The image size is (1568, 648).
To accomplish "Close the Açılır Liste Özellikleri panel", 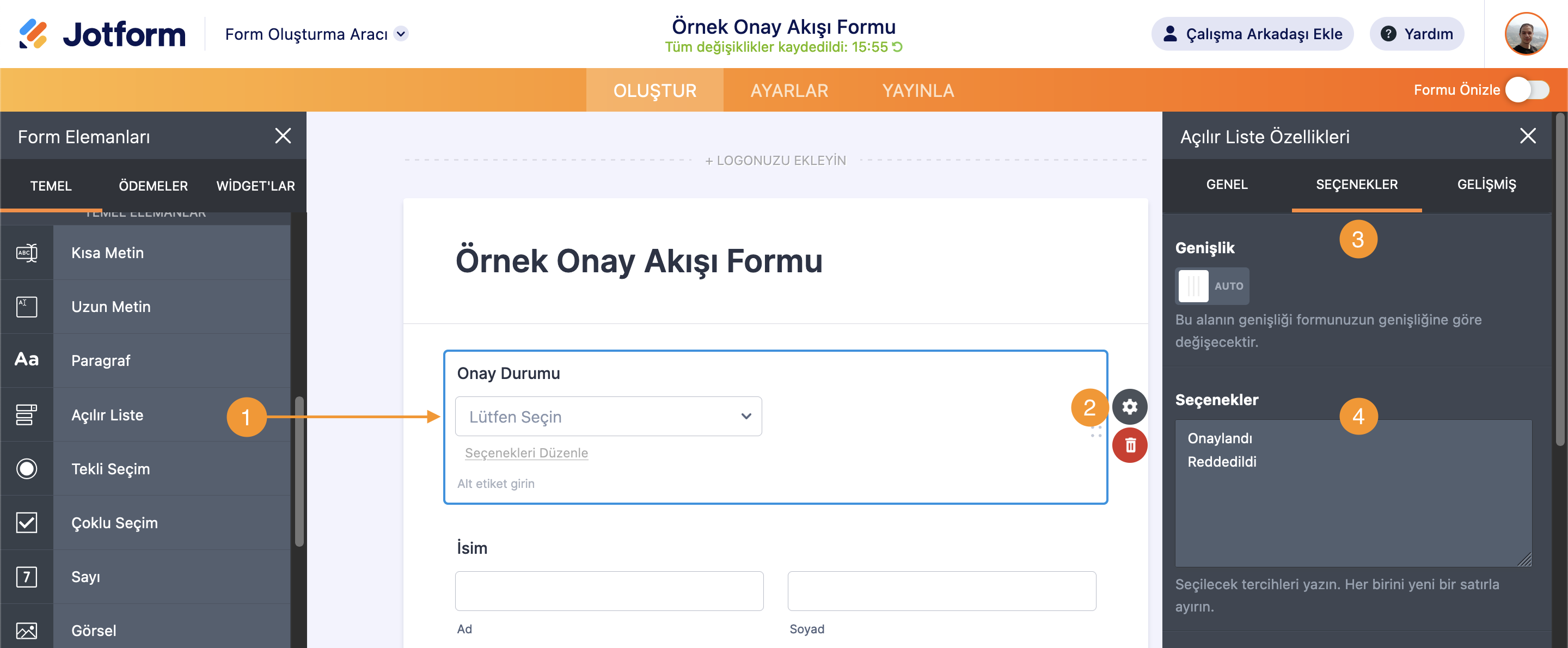I will [x=1527, y=136].
